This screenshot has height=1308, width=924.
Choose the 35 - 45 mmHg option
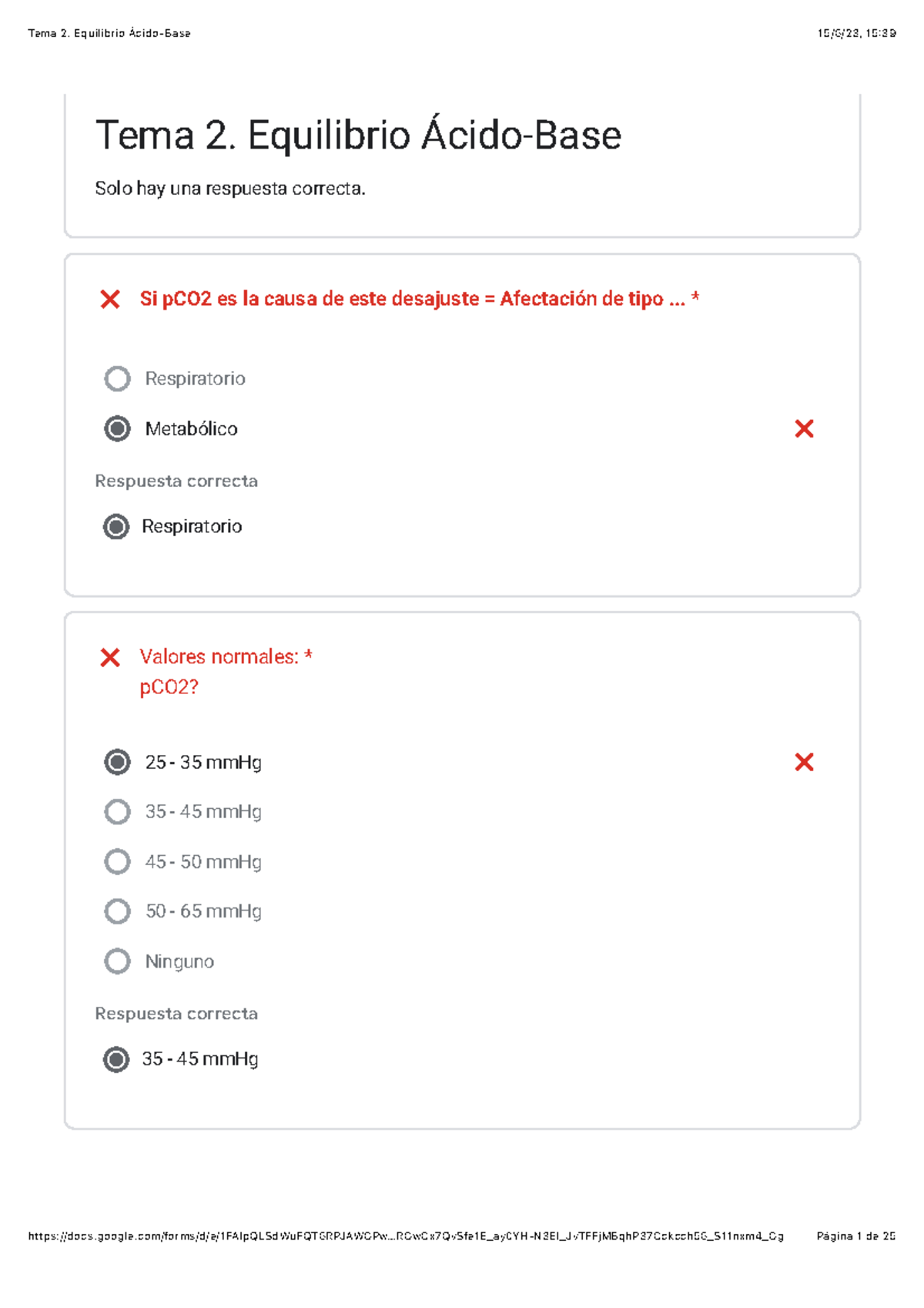click(x=117, y=811)
